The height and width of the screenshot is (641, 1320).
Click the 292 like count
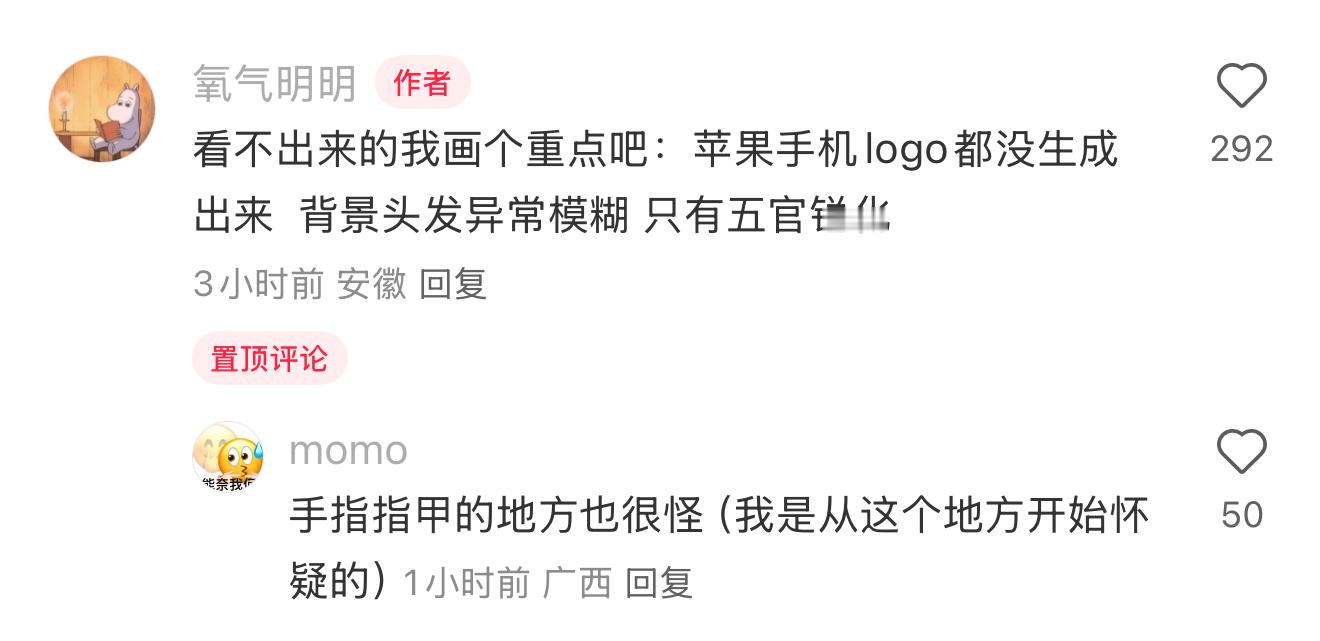click(x=1241, y=149)
